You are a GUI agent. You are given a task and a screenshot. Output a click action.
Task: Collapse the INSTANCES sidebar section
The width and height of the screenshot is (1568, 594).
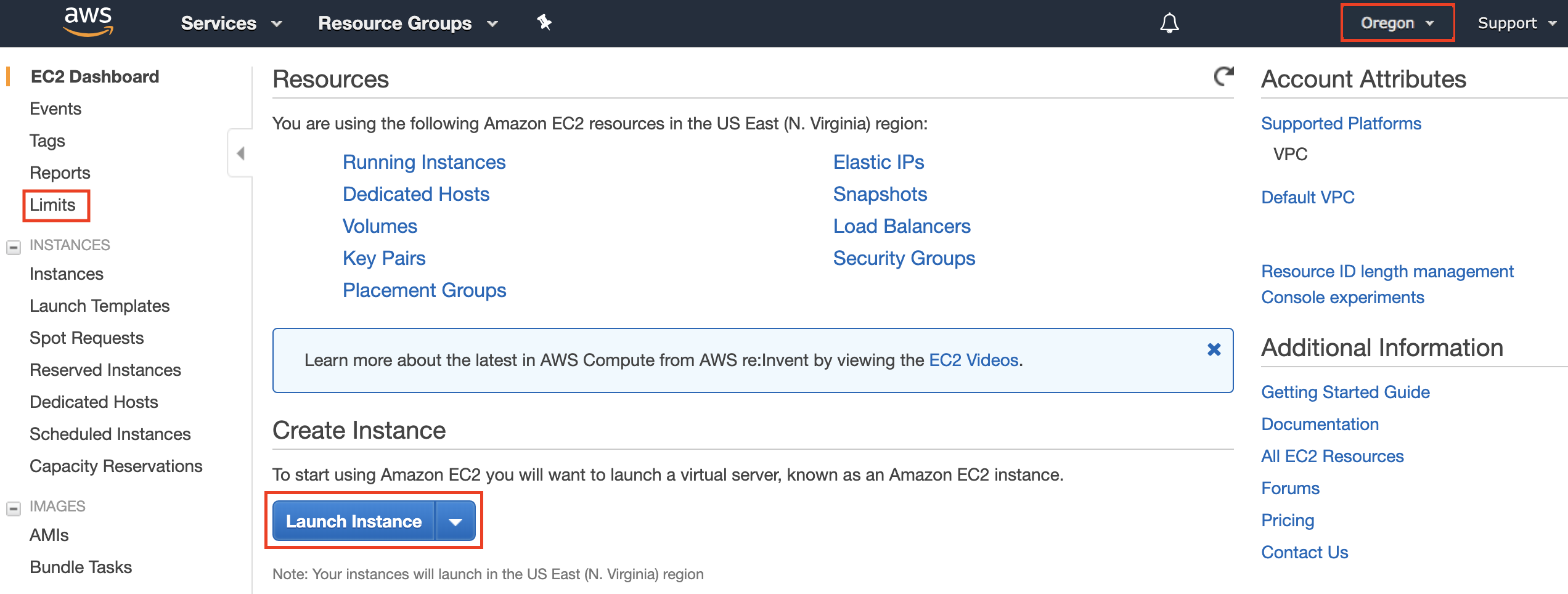(x=14, y=247)
